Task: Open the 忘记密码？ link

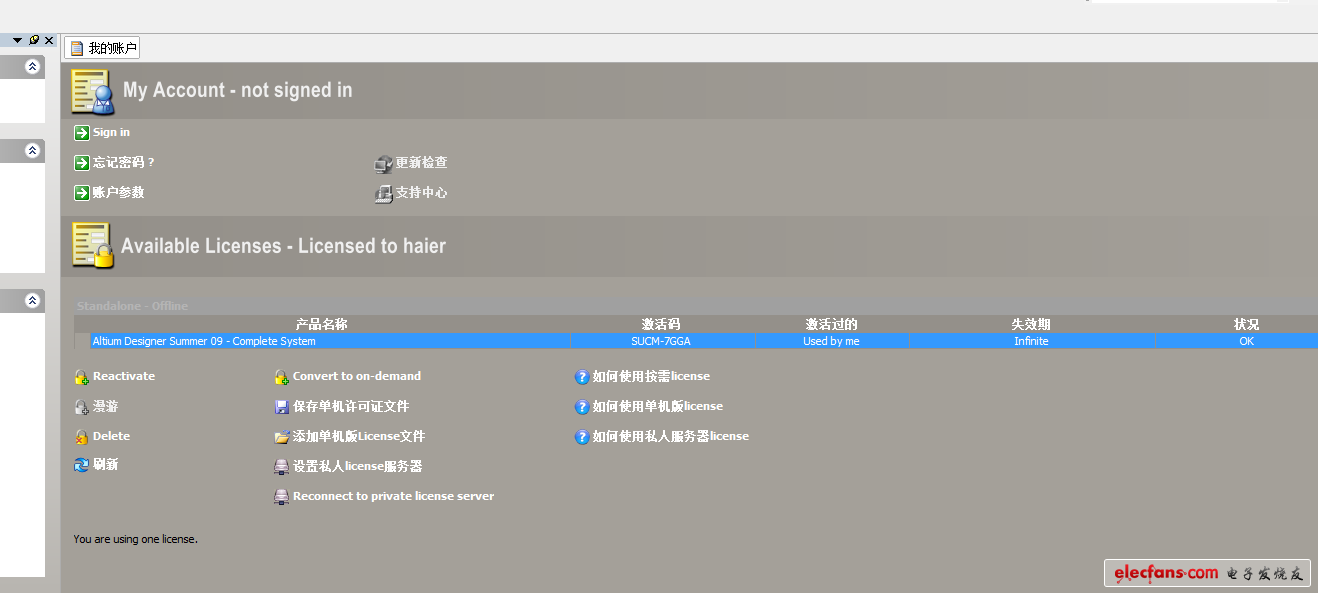Action: pyautogui.click(x=124, y=163)
